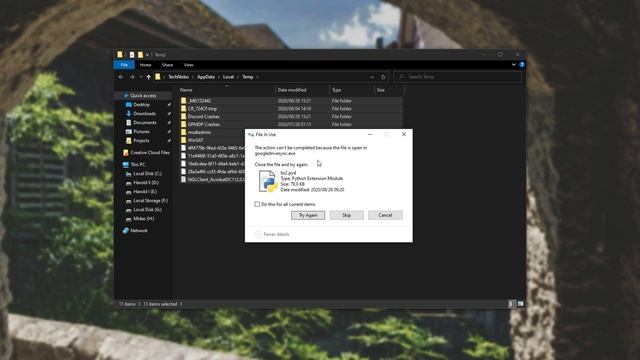Open Local Disk (C:) drive
This screenshot has width=640, height=360.
(147, 173)
